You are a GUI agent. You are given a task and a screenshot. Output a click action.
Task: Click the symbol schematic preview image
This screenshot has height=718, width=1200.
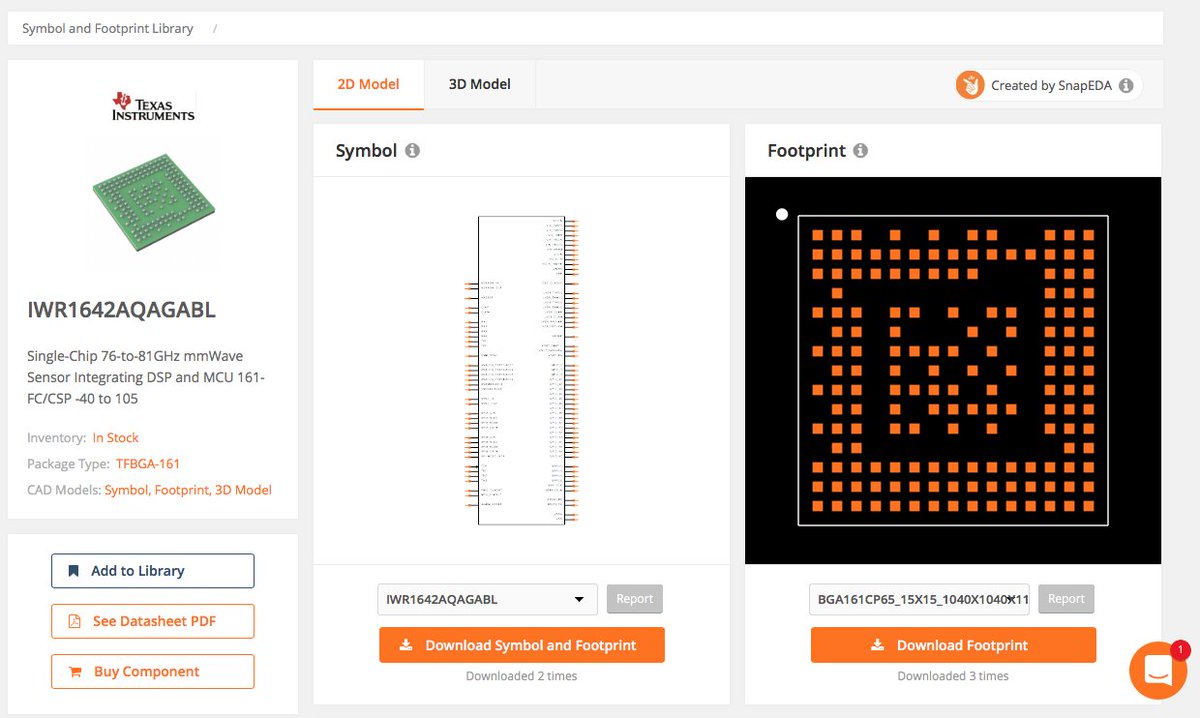pyautogui.click(x=522, y=370)
